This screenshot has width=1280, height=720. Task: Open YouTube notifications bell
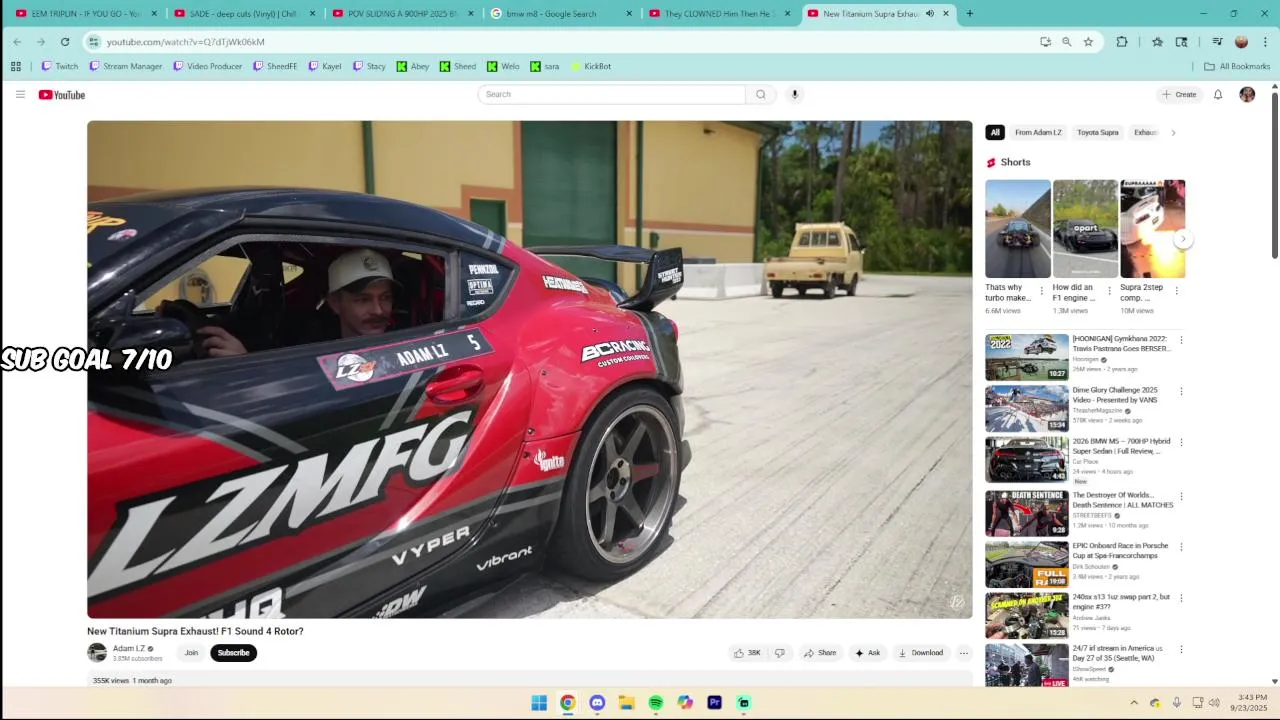[x=1218, y=95]
